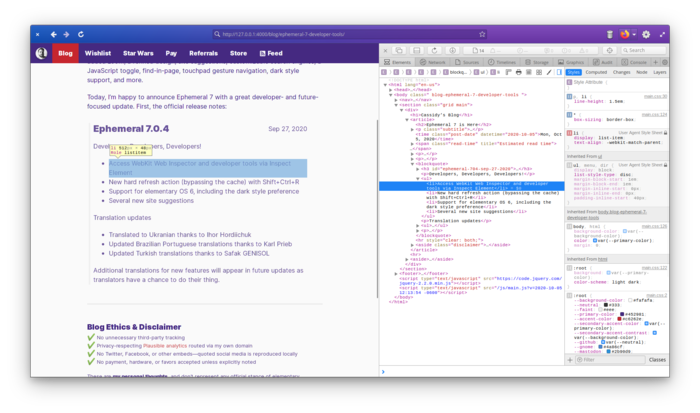Go forward using the forward arrow

(x=67, y=34)
